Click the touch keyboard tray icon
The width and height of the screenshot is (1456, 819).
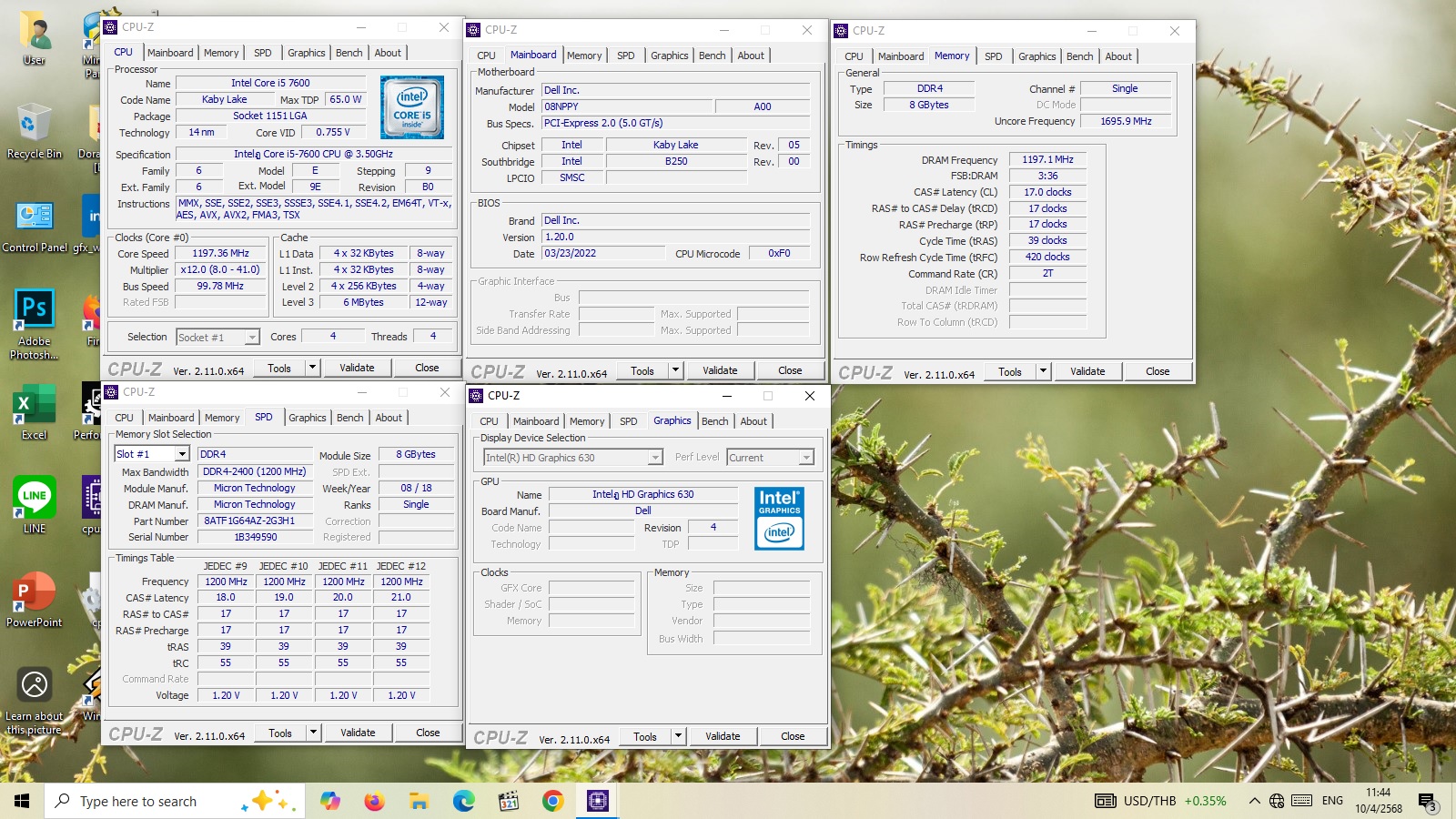1302,801
